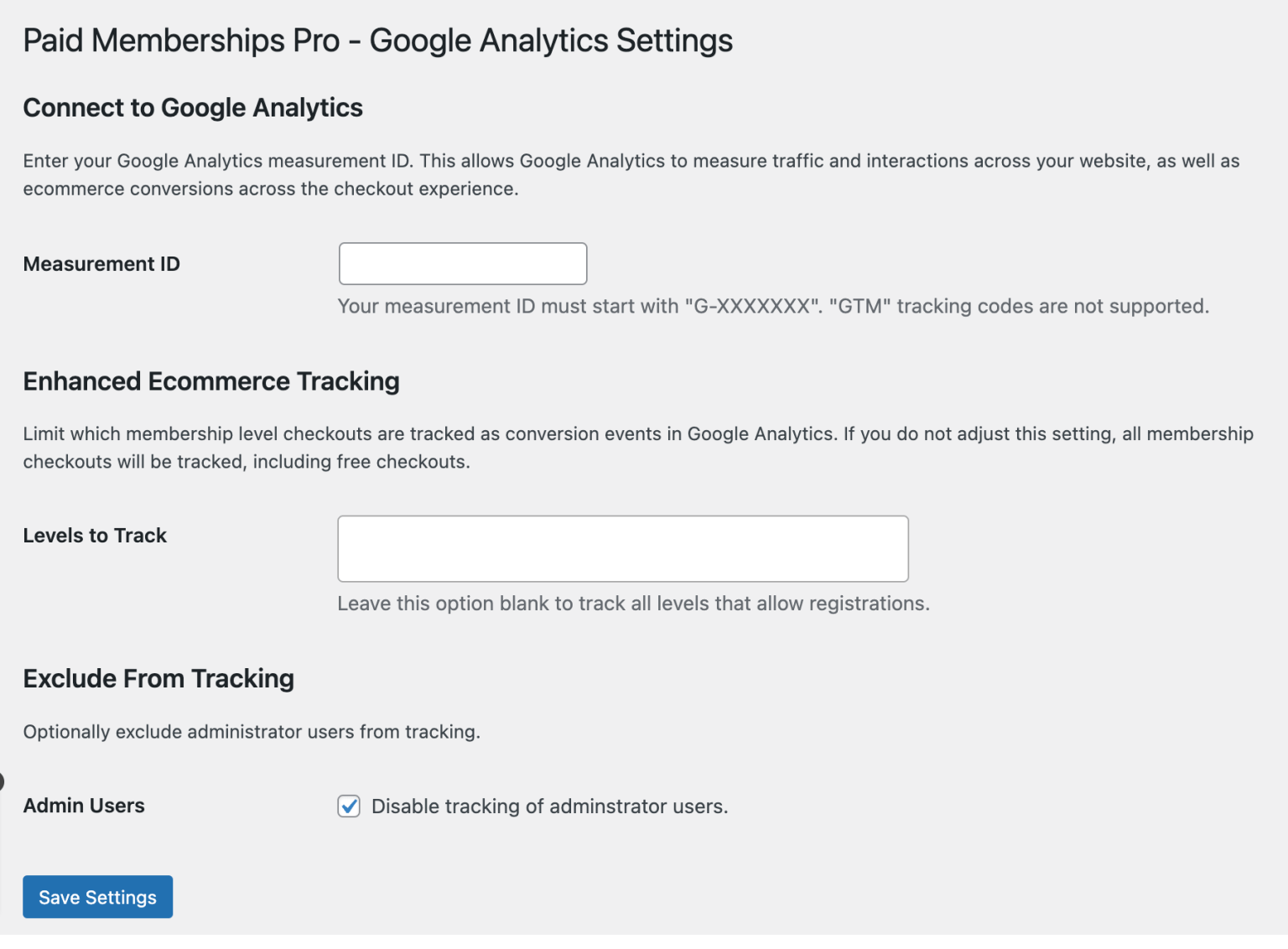This screenshot has height=949, width=1288.
Task: Click the Paid Memberships Pro page title
Action: point(377,39)
